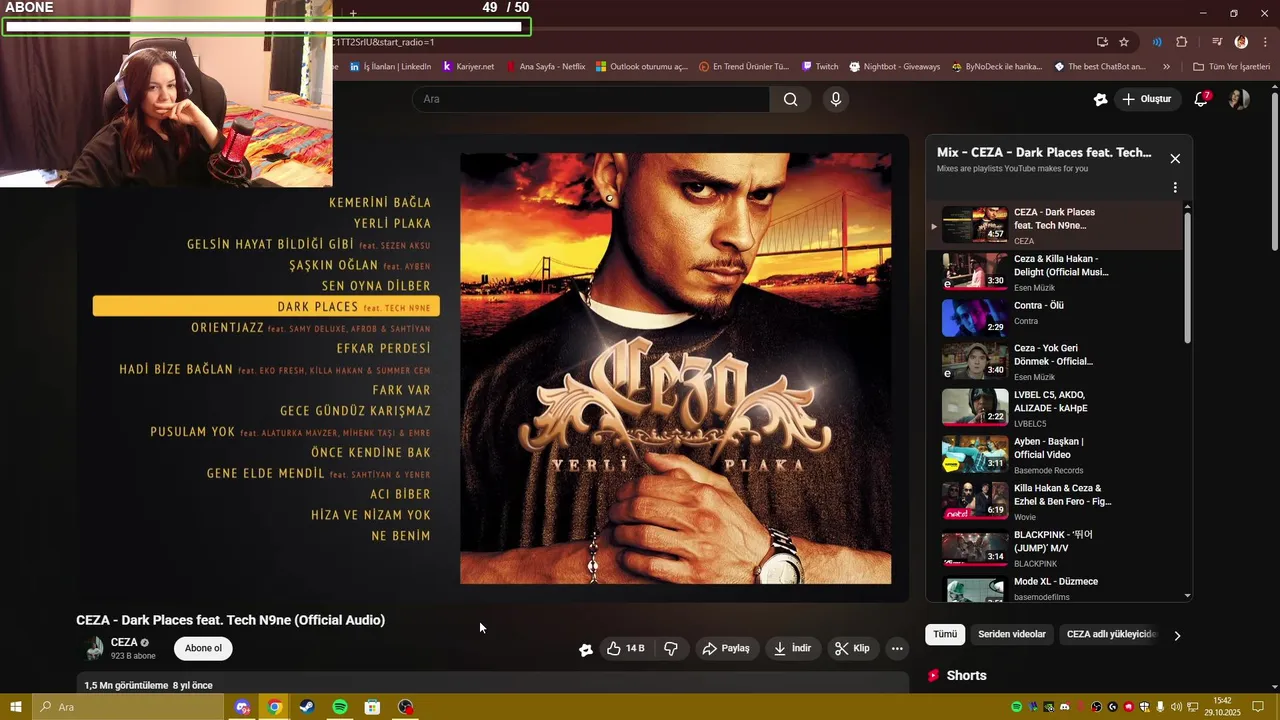Open the Outlook oturumu aç bookmark
Image resolution: width=1280 pixels, height=720 pixels.
pos(642,67)
